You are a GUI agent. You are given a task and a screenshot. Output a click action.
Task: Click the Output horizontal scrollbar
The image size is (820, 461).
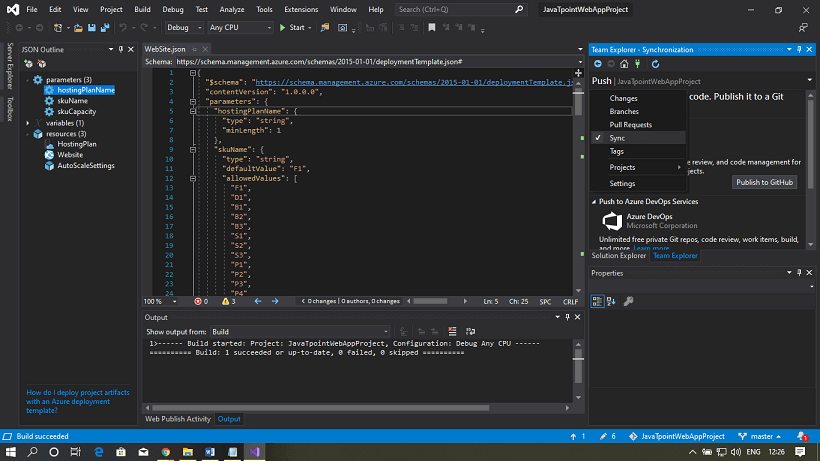tap(321, 408)
